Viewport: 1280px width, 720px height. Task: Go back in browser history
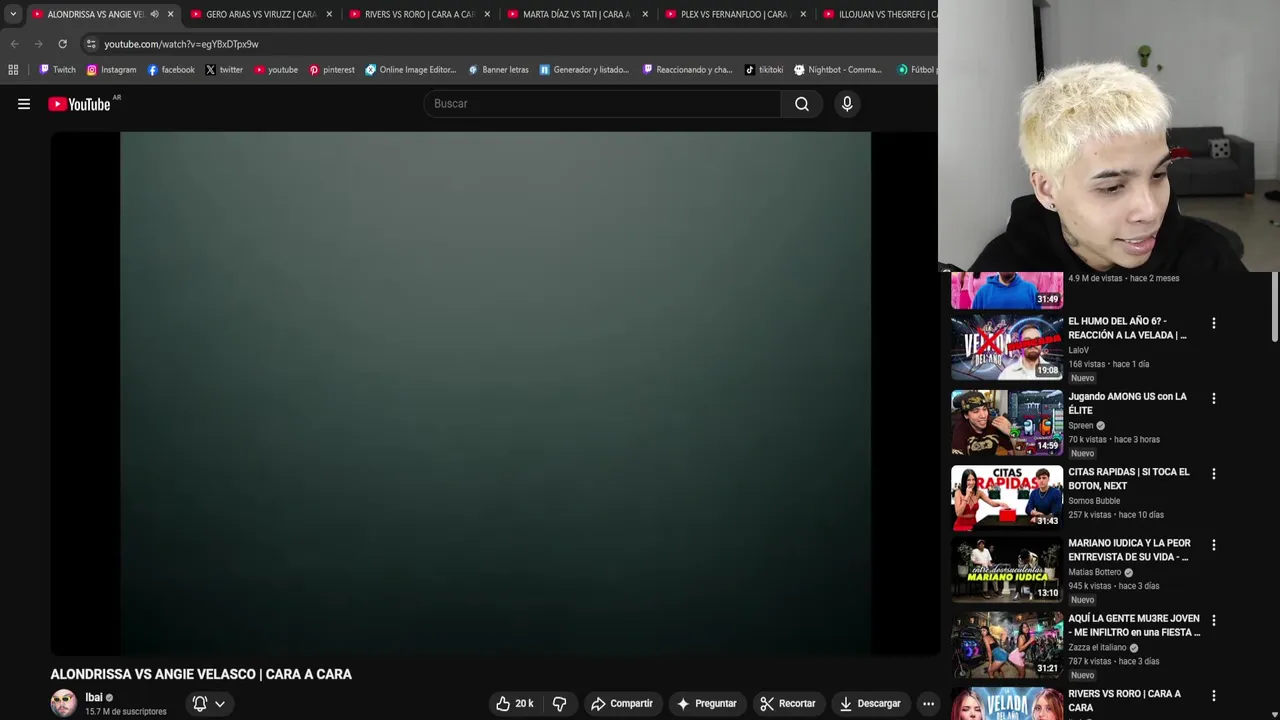click(x=14, y=44)
